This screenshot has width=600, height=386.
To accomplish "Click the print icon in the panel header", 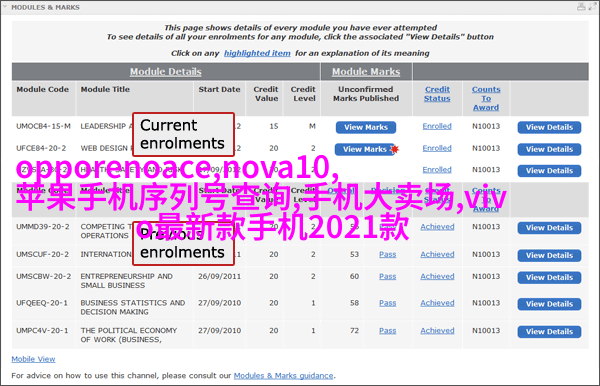I will pyautogui.click(x=581, y=7).
